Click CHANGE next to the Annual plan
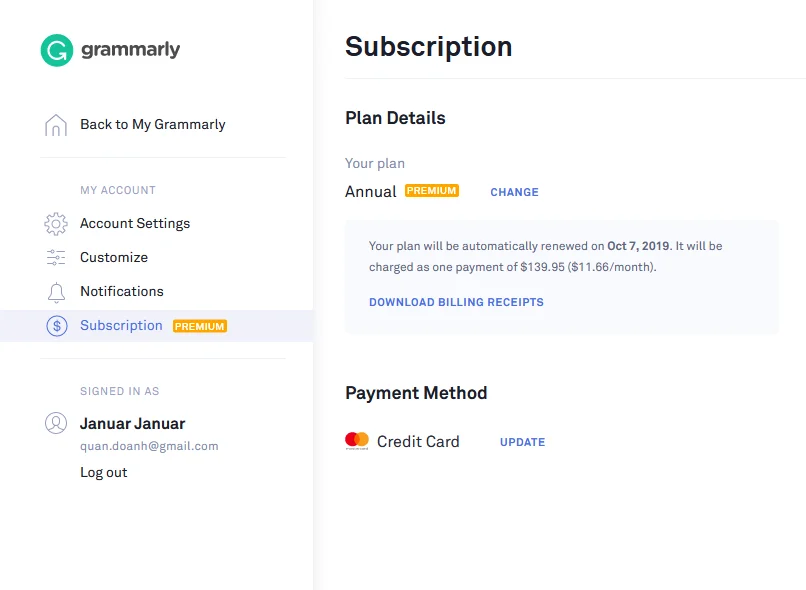The height and width of the screenshot is (590, 806). click(x=514, y=192)
